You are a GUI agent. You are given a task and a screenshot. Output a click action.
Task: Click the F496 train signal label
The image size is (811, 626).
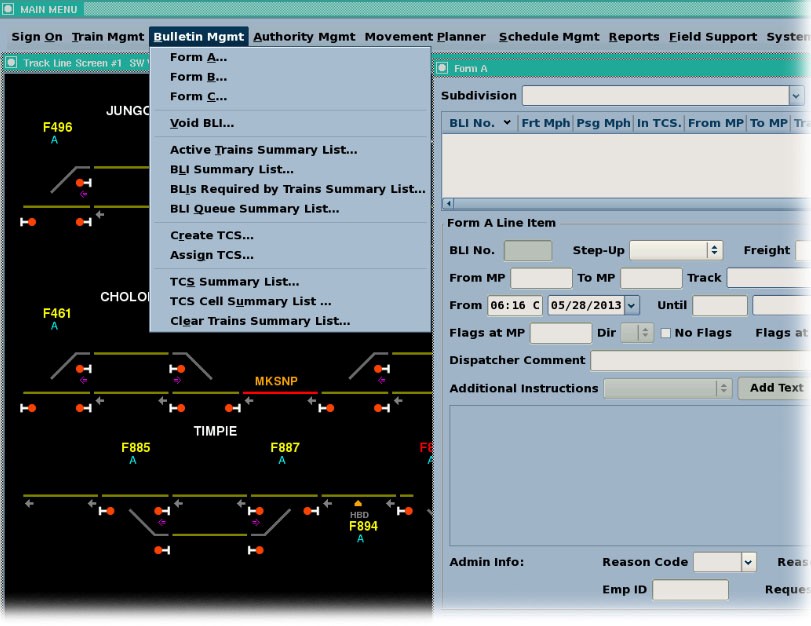[57, 127]
